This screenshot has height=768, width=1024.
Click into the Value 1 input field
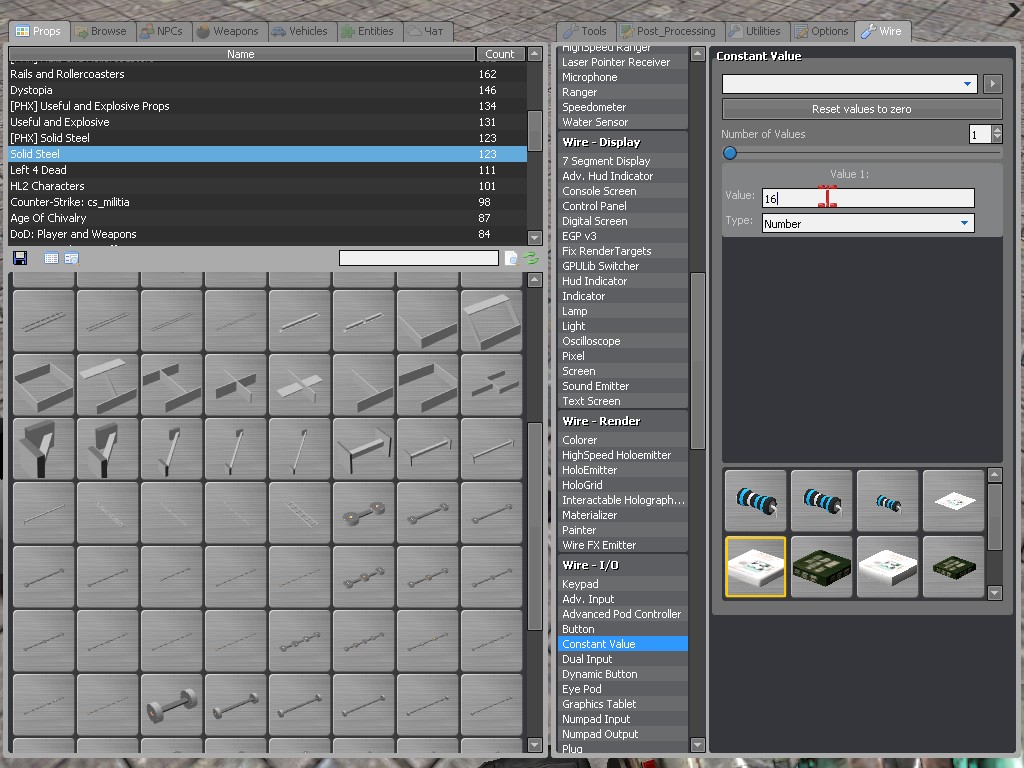tap(867, 198)
